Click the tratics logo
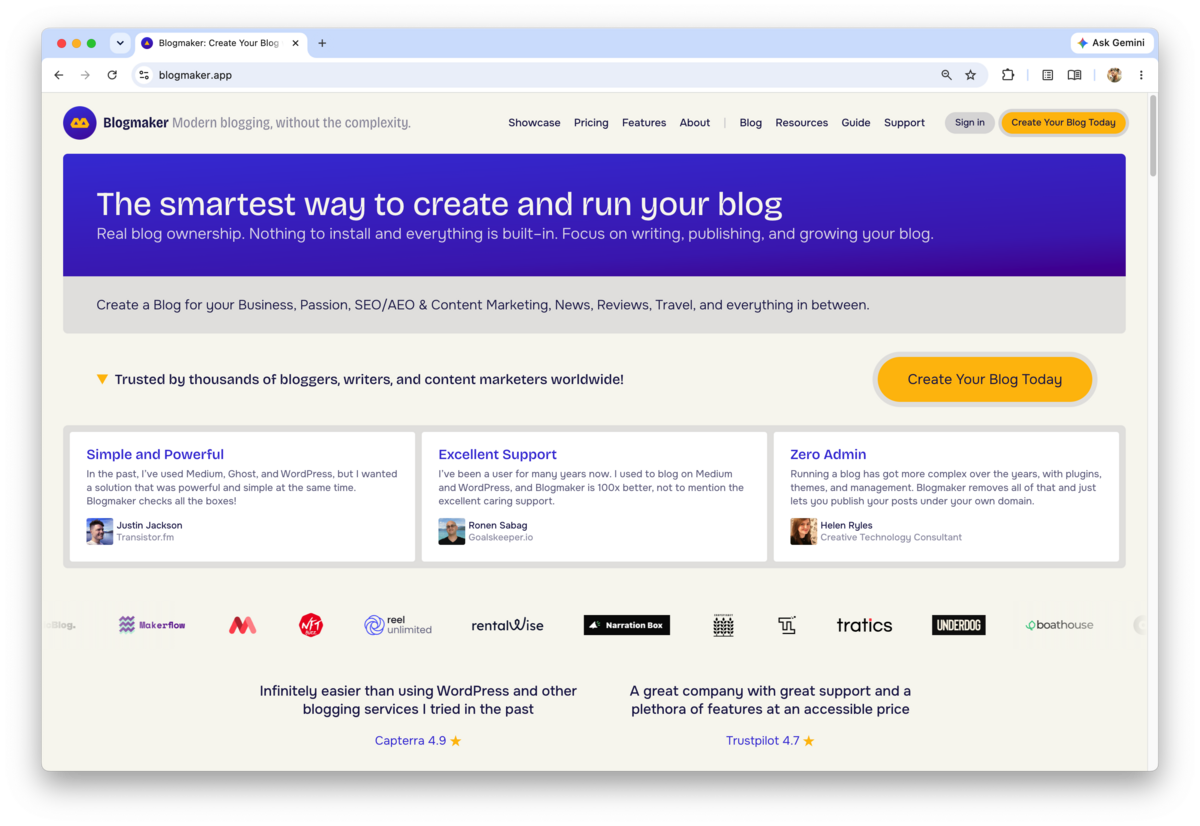The height and width of the screenshot is (826, 1200). coord(864,625)
